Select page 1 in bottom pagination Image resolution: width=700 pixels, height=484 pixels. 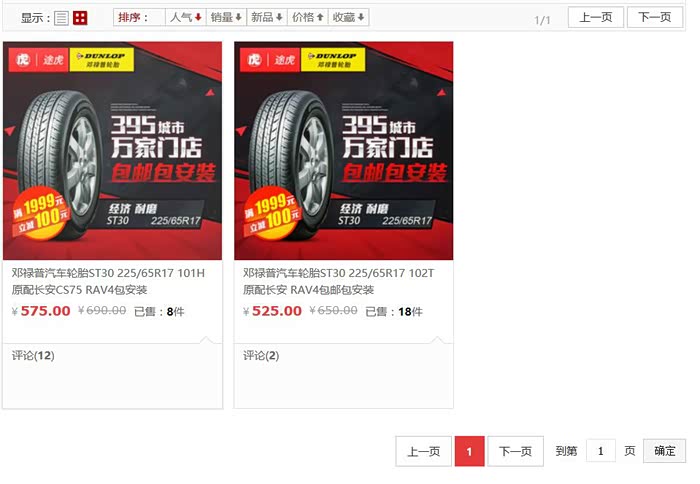point(469,451)
